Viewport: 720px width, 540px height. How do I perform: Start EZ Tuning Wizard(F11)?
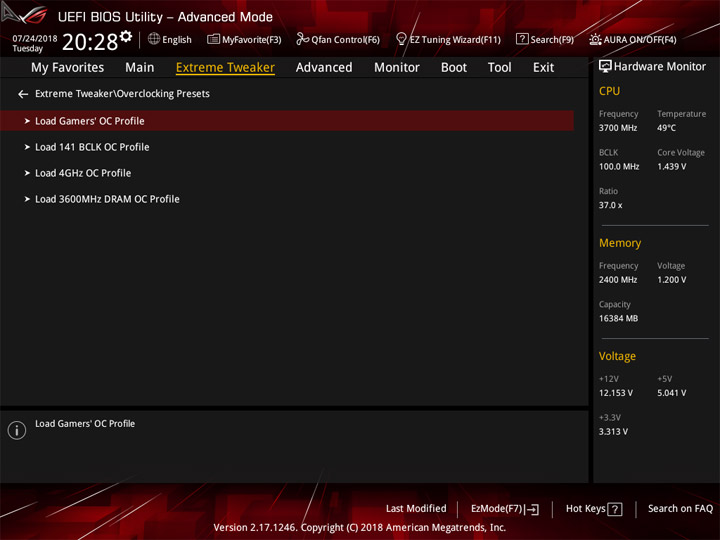point(455,40)
